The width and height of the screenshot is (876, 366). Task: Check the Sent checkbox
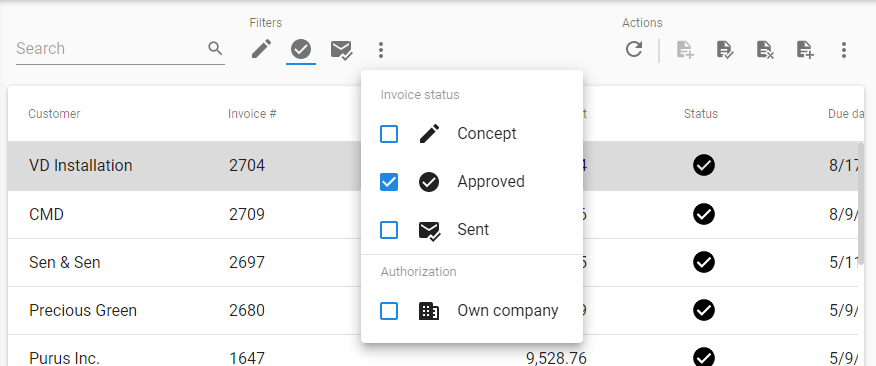pyautogui.click(x=389, y=230)
